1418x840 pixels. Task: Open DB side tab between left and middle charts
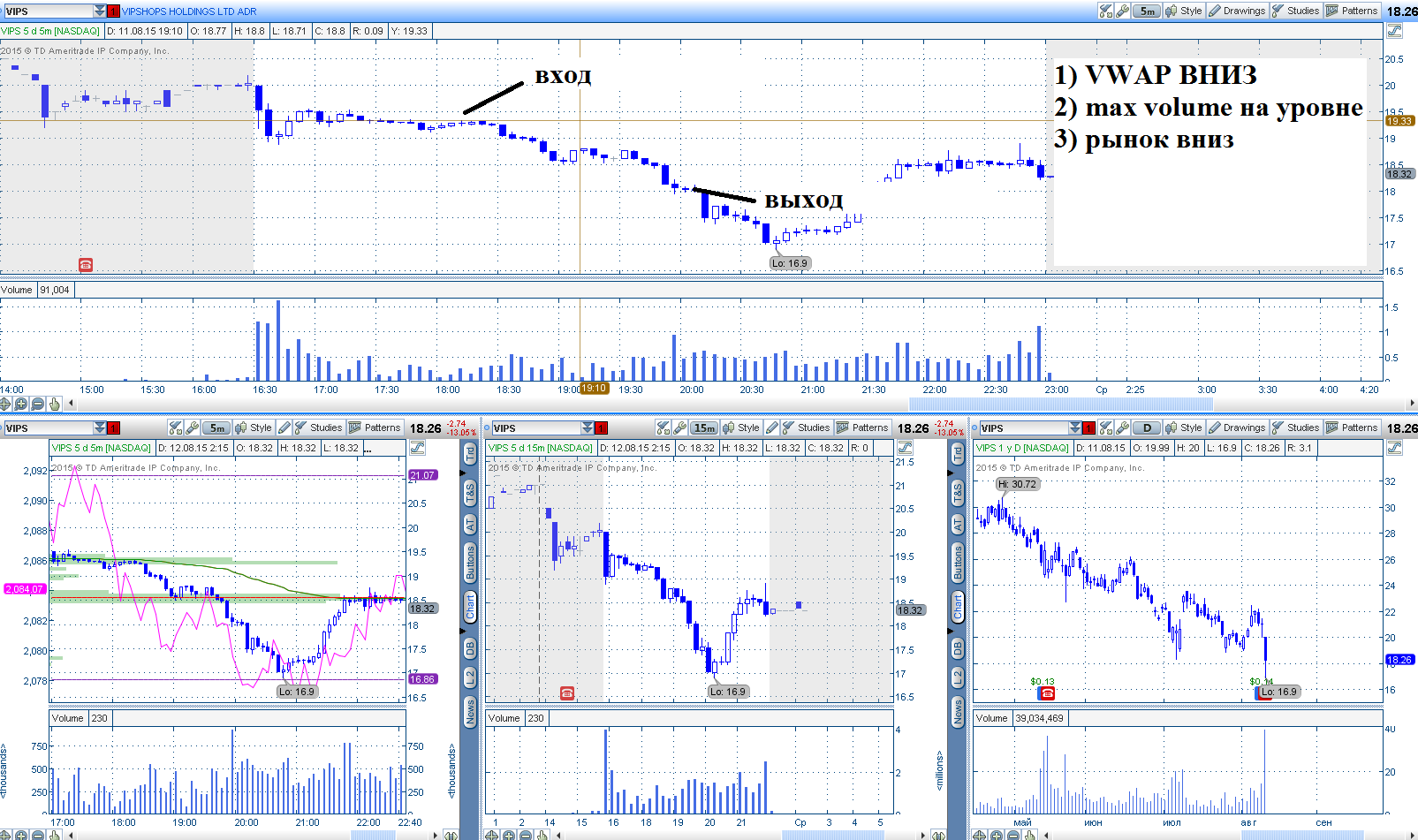point(470,647)
